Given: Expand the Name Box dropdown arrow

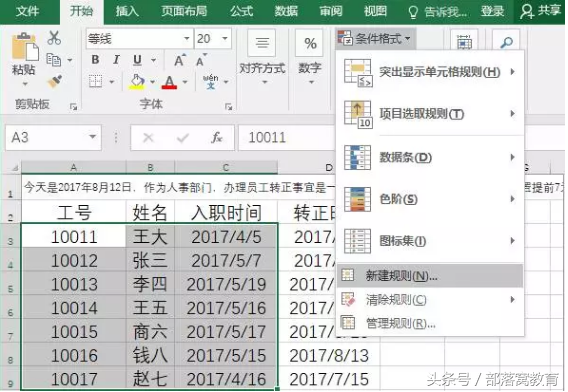Looking at the screenshot, I should [x=92, y=137].
